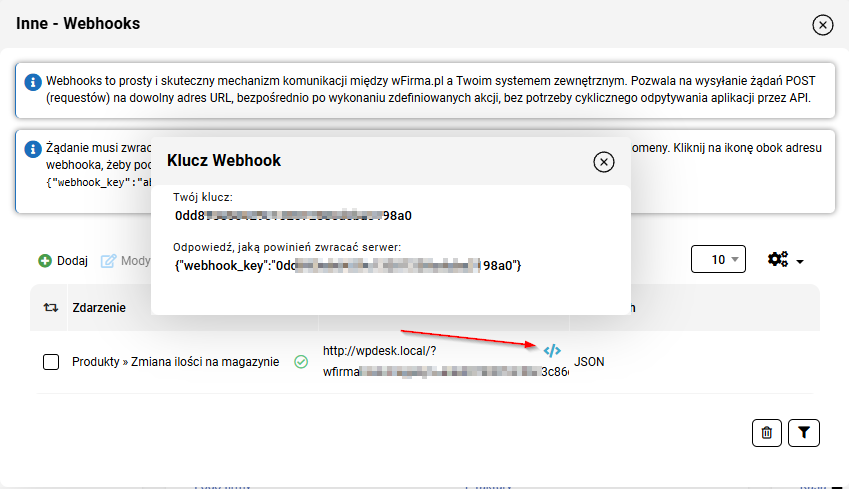Open the filter funnel button
Screen dimensions: 849x489
(804, 432)
